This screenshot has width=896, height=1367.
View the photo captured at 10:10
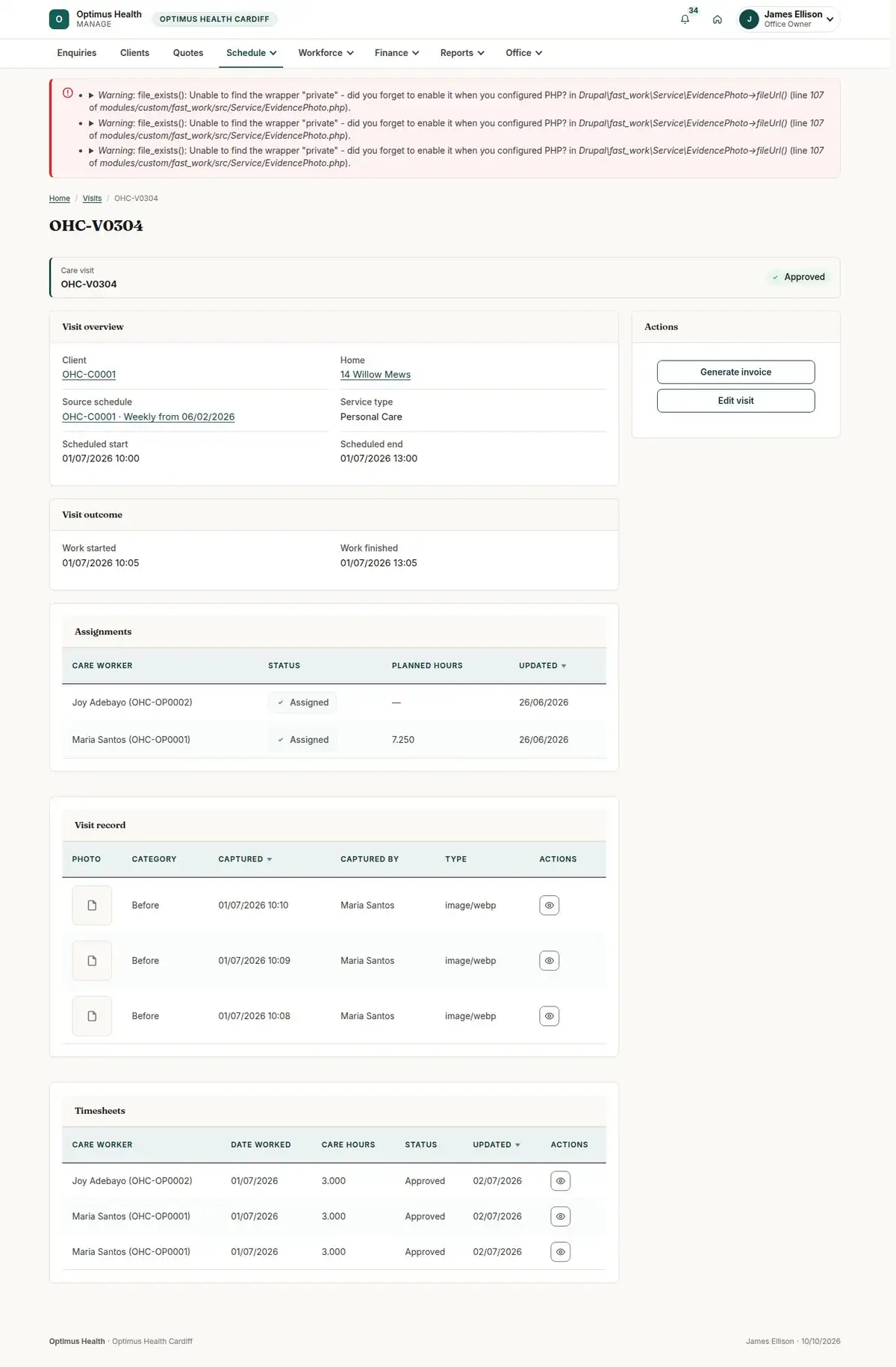[x=549, y=906]
